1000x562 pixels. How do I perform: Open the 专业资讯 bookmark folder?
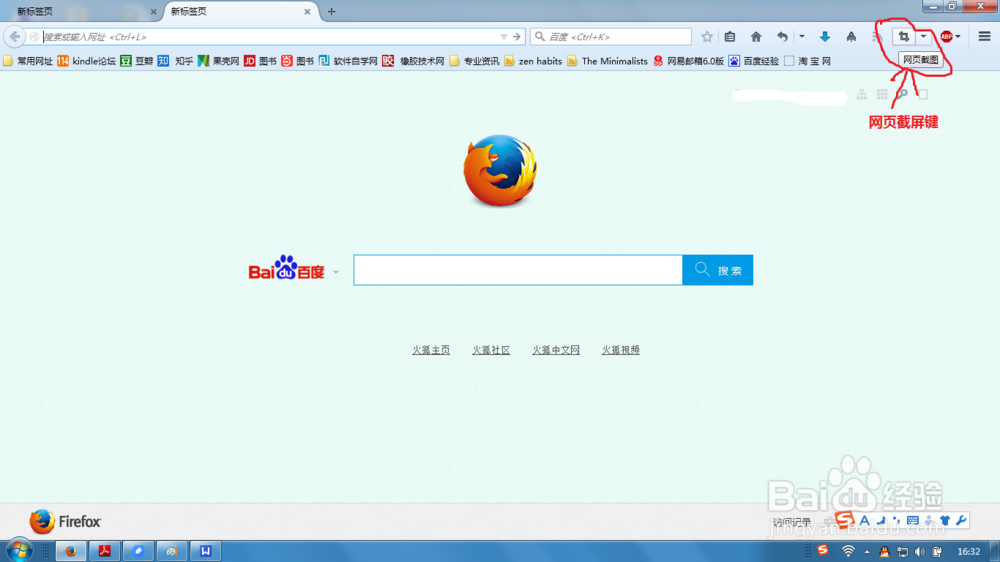(474, 61)
